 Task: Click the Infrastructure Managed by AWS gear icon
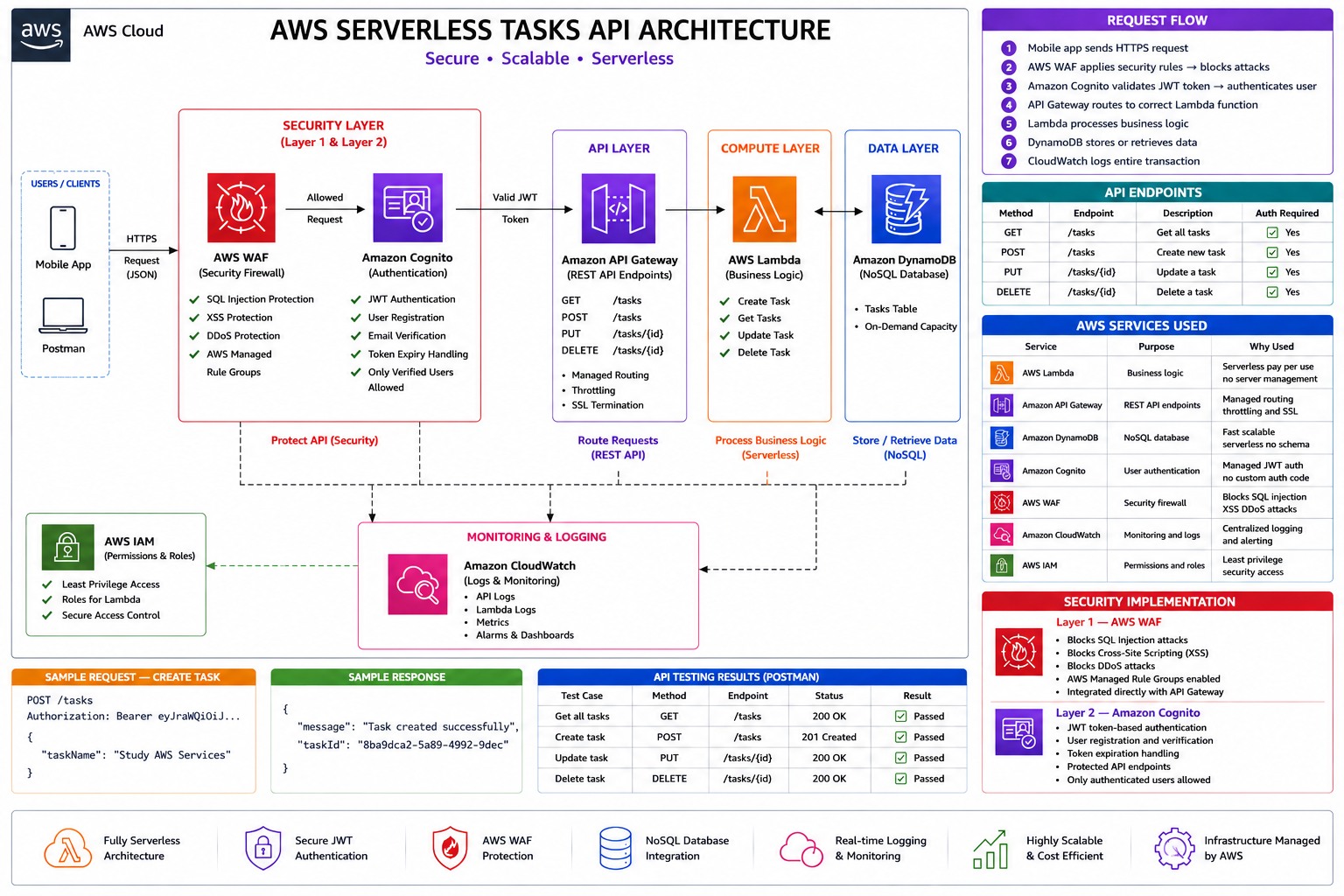tap(1174, 848)
